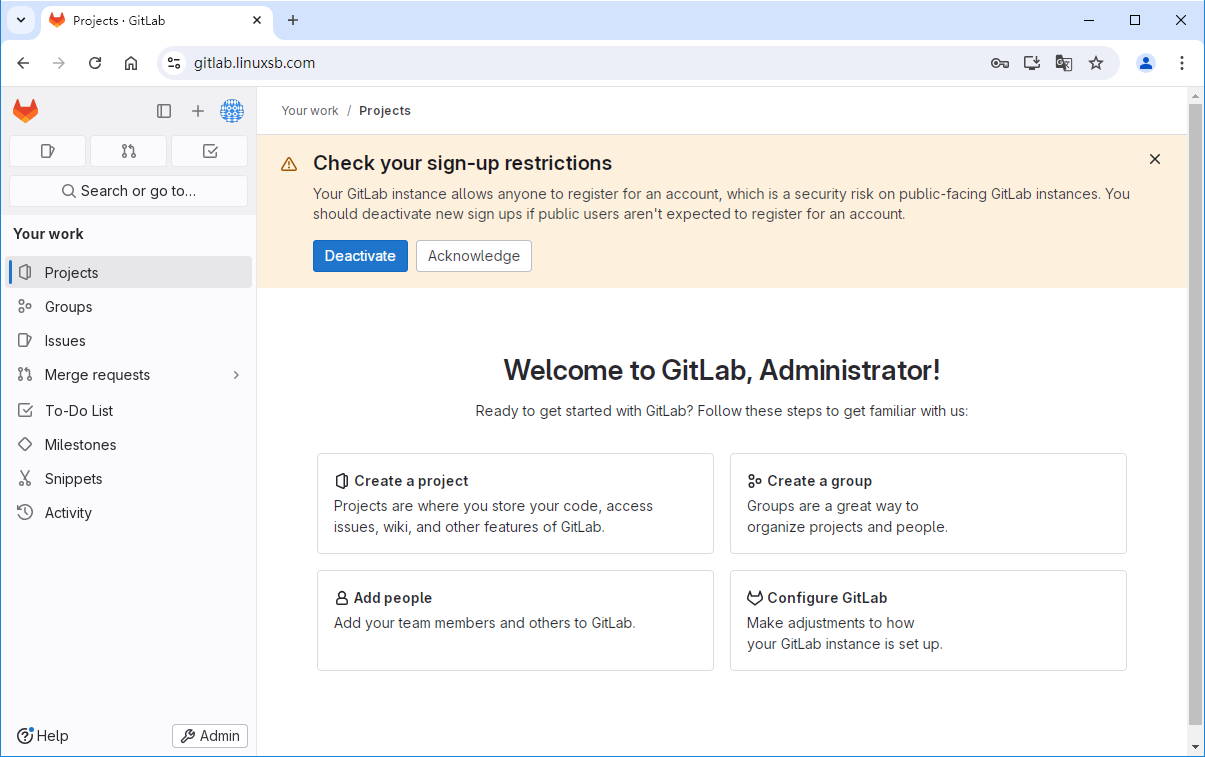Screen dimensions: 1205x757
Task: Open to-do items shortcut icon
Action: point(210,151)
